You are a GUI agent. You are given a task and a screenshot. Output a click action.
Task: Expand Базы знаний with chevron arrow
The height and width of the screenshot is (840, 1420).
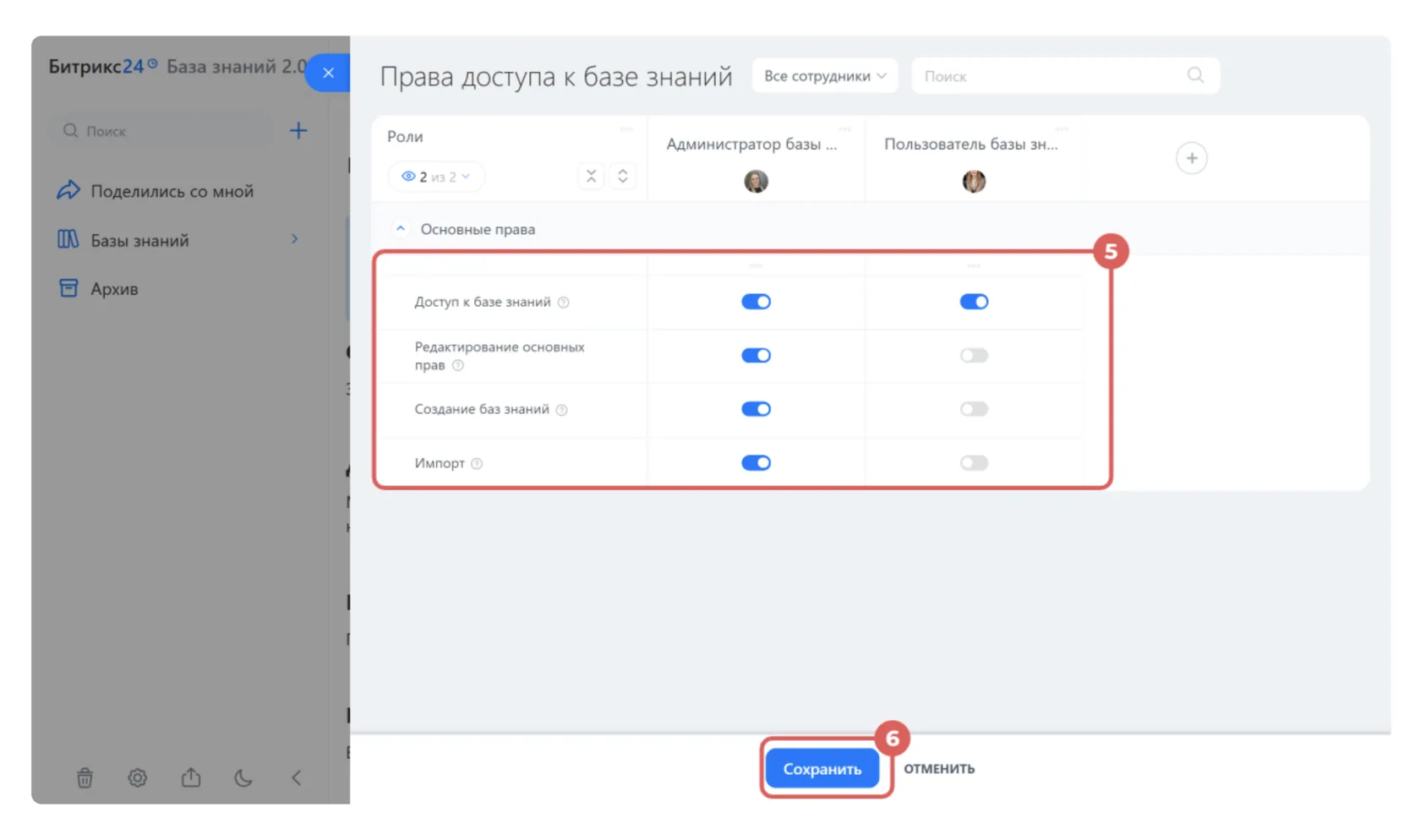click(x=294, y=239)
